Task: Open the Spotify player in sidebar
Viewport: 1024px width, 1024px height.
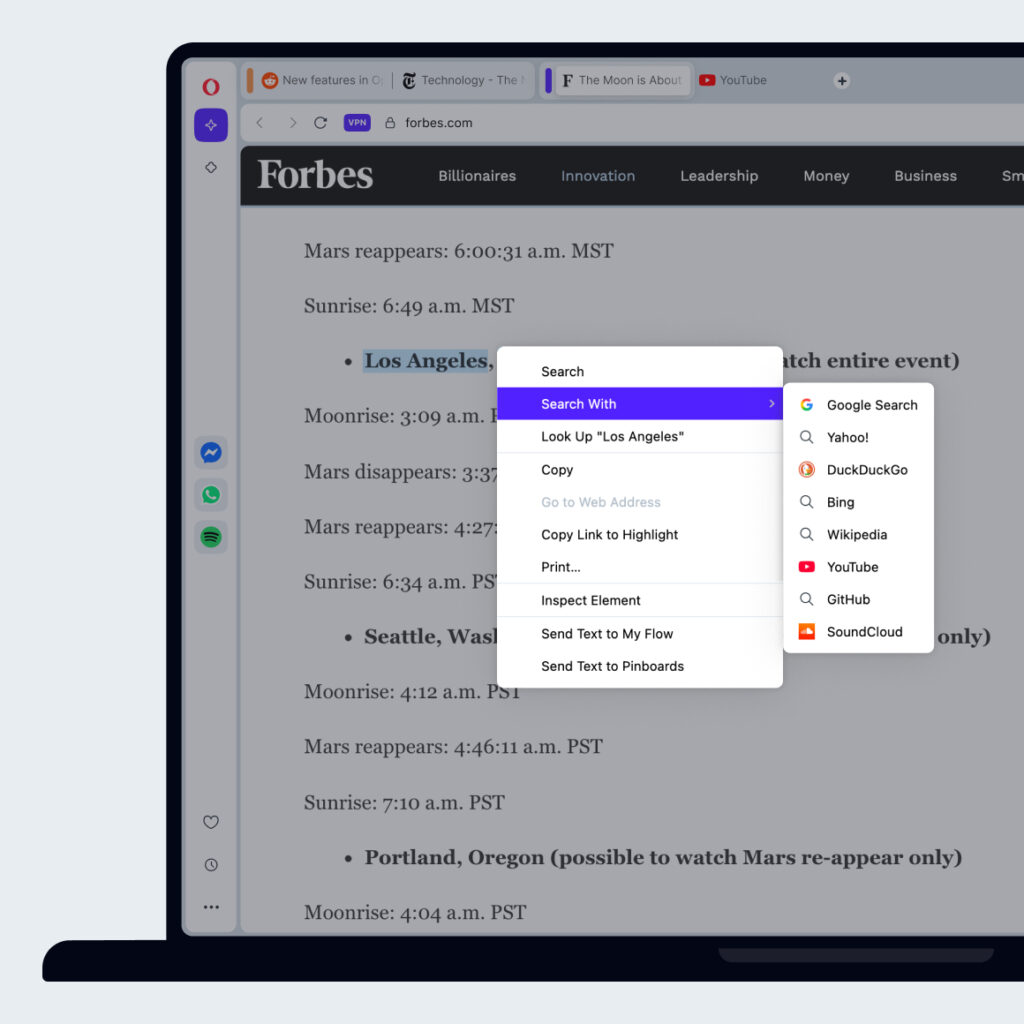Action: tap(210, 537)
